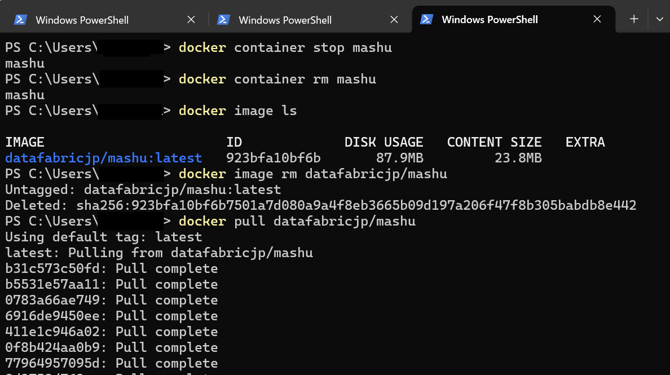Viewport: 670px width, 375px height.
Task: Click layer 0f8b424aa0b9 Pull complete line
Action: (112, 348)
